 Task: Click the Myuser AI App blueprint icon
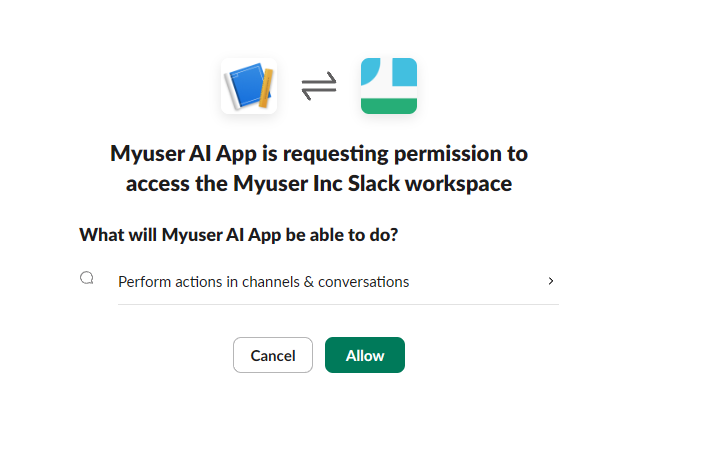(x=249, y=86)
